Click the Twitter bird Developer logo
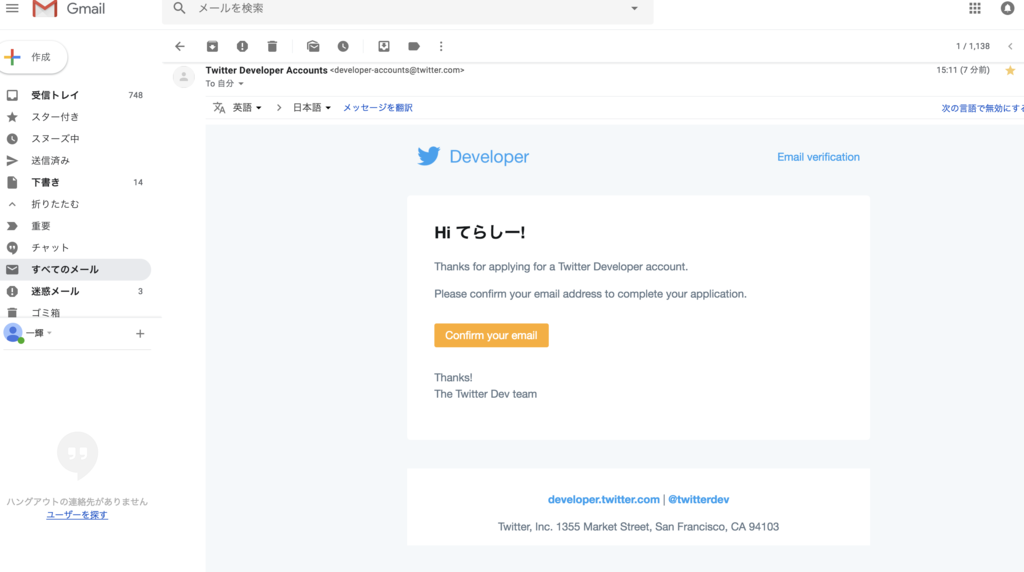Viewport: 1024px width, 572px height. (x=473, y=157)
